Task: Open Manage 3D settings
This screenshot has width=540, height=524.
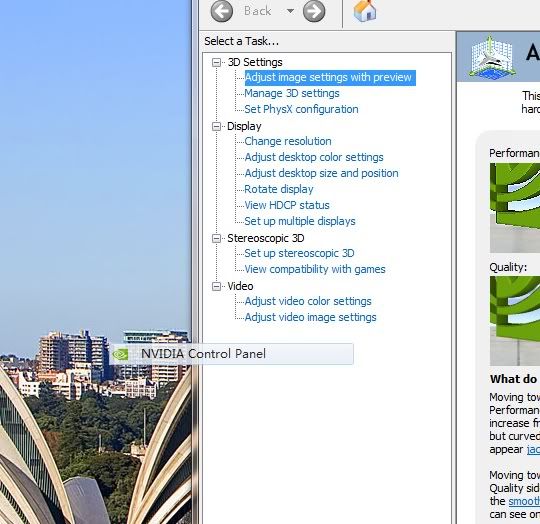Action: coord(292,93)
